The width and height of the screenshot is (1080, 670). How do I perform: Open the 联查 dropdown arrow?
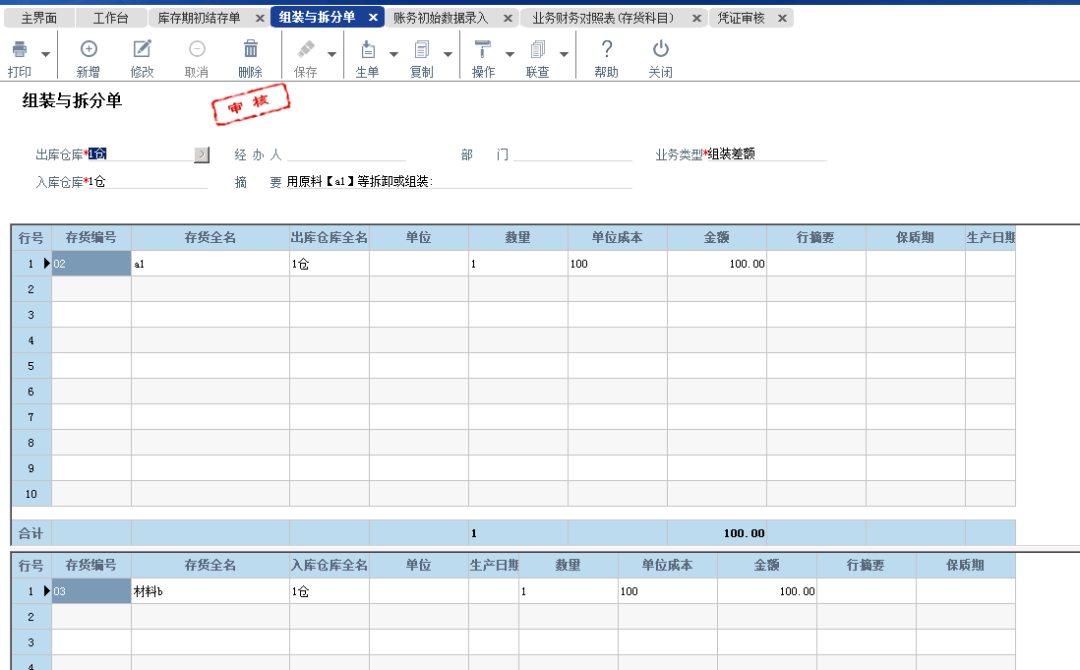(x=562, y=56)
